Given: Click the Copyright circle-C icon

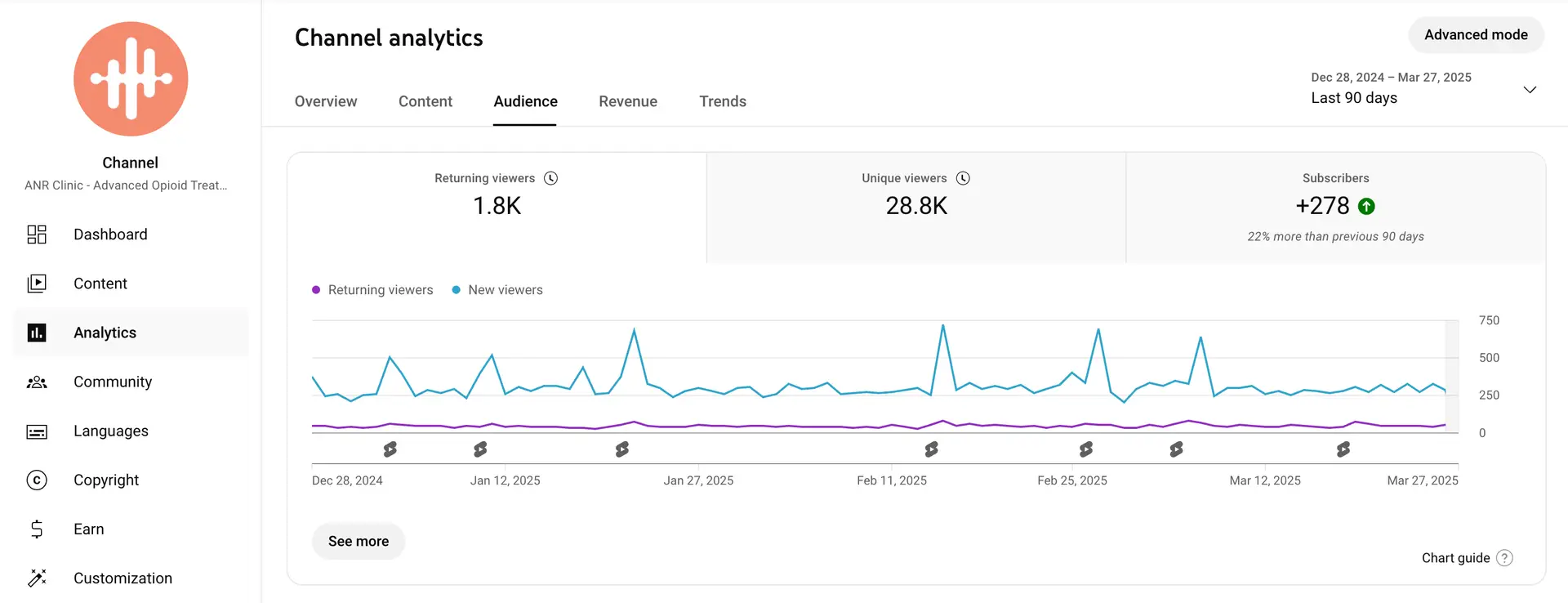Looking at the screenshot, I should (37, 480).
